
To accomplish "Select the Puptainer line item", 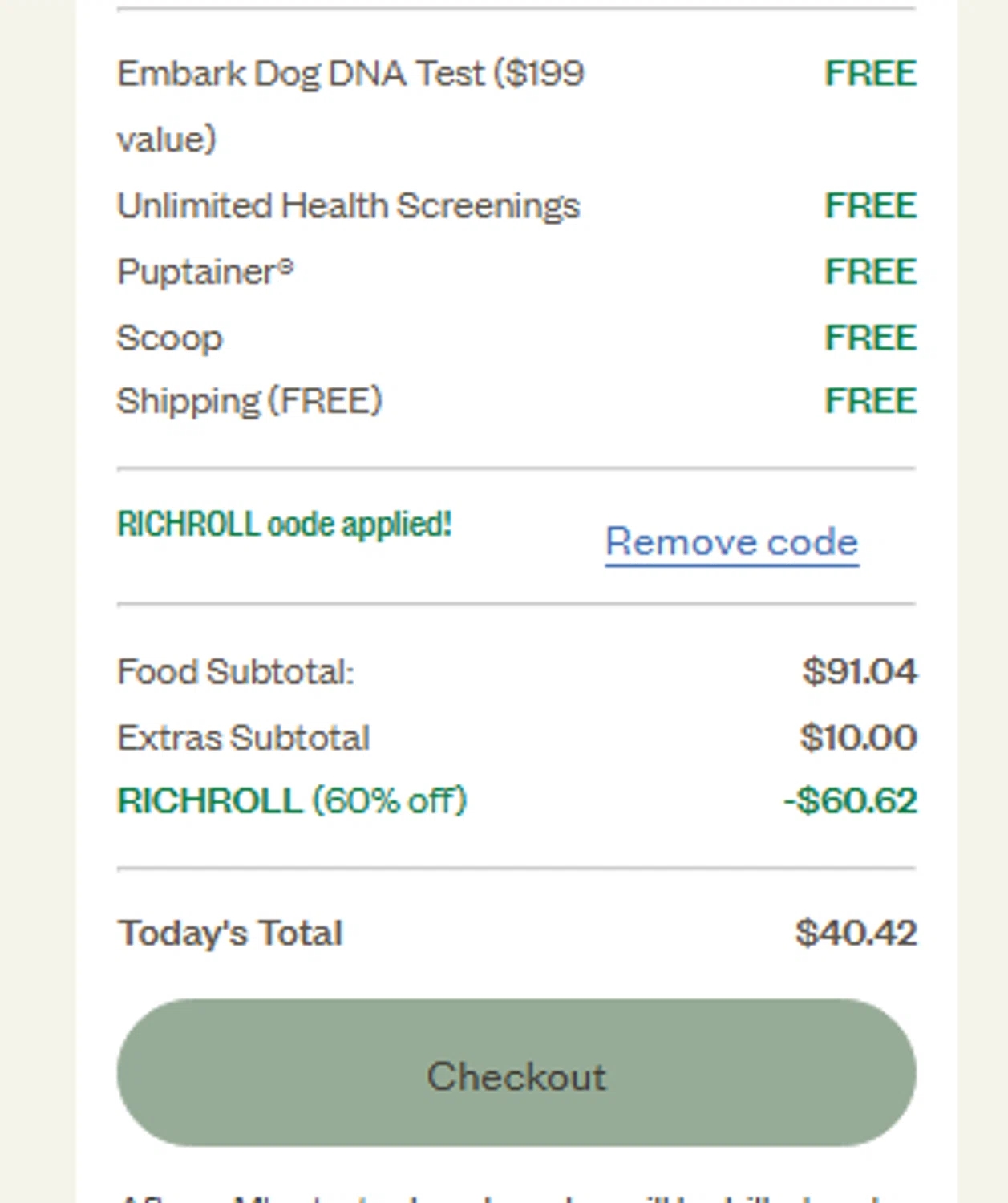I will coord(205,272).
